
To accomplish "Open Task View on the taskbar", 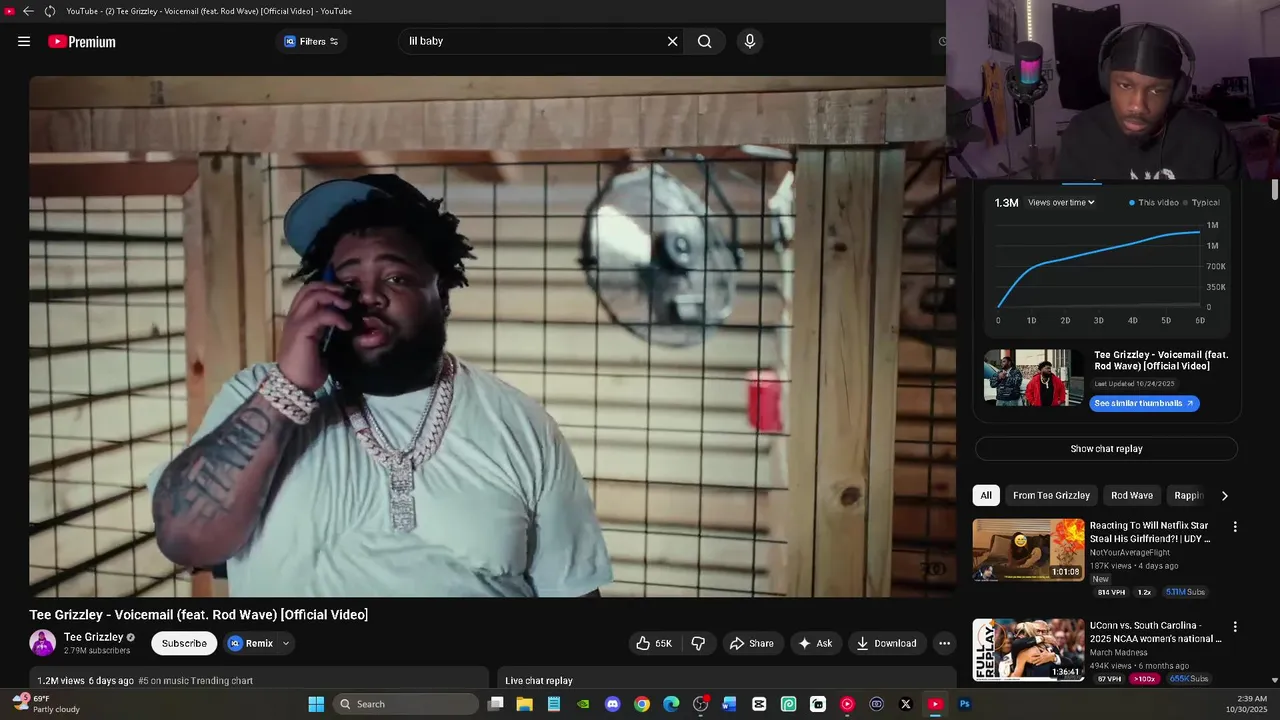I will 495,704.
